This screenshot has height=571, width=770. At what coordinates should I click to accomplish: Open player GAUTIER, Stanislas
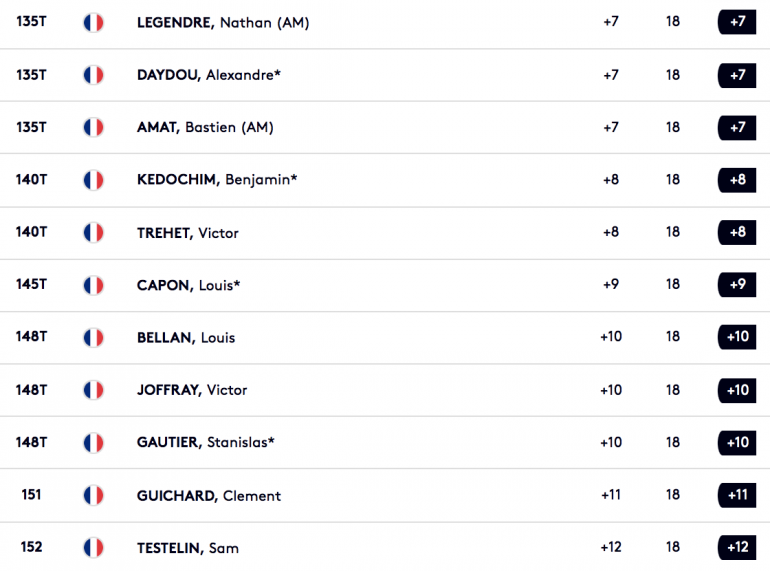pos(205,442)
